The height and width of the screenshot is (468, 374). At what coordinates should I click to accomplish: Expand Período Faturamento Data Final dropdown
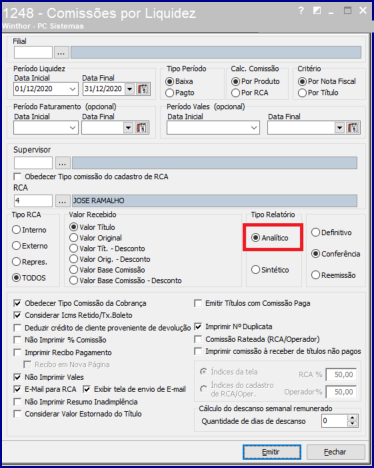[128, 128]
